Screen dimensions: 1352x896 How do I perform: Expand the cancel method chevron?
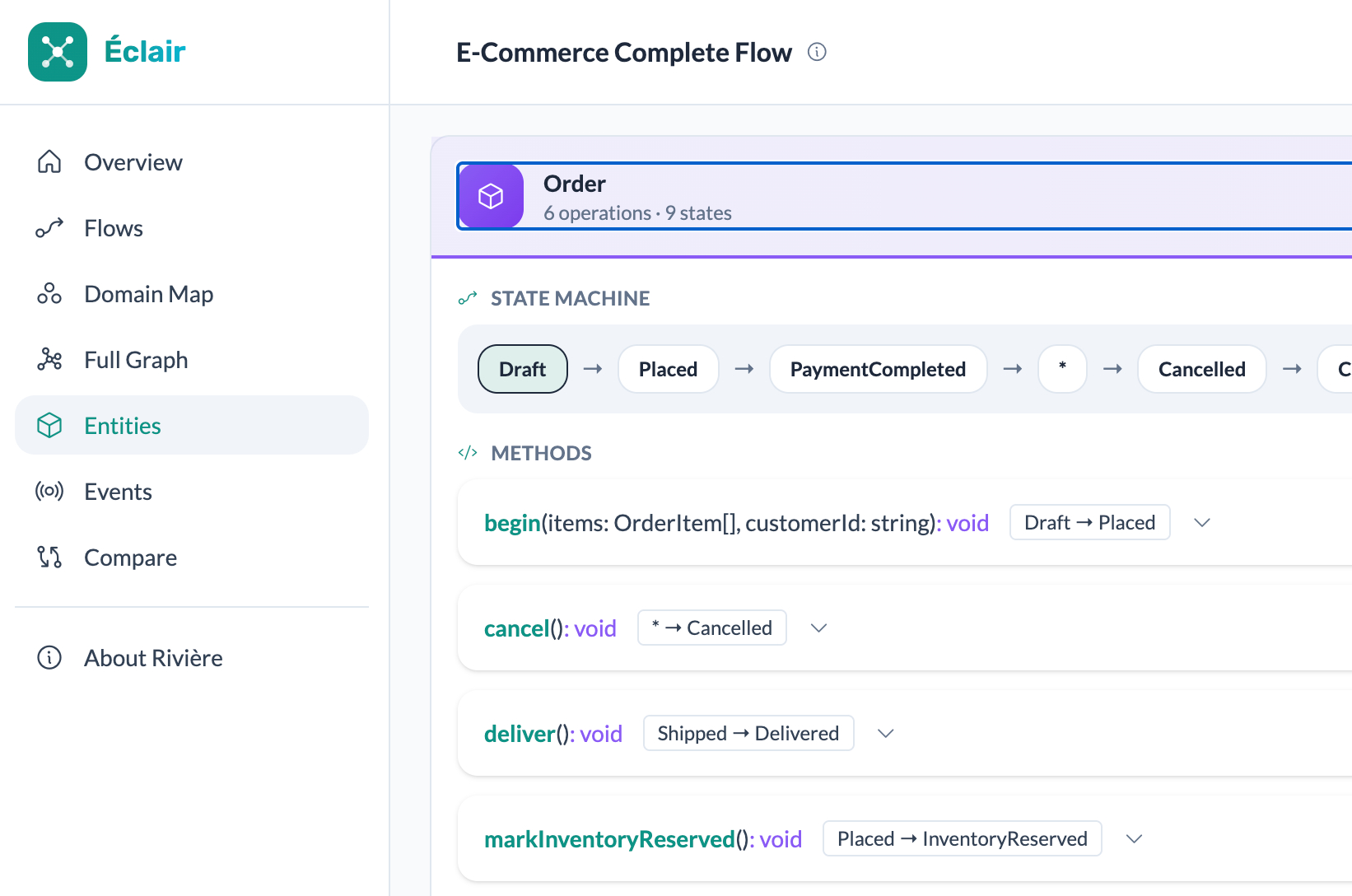(x=818, y=628)
